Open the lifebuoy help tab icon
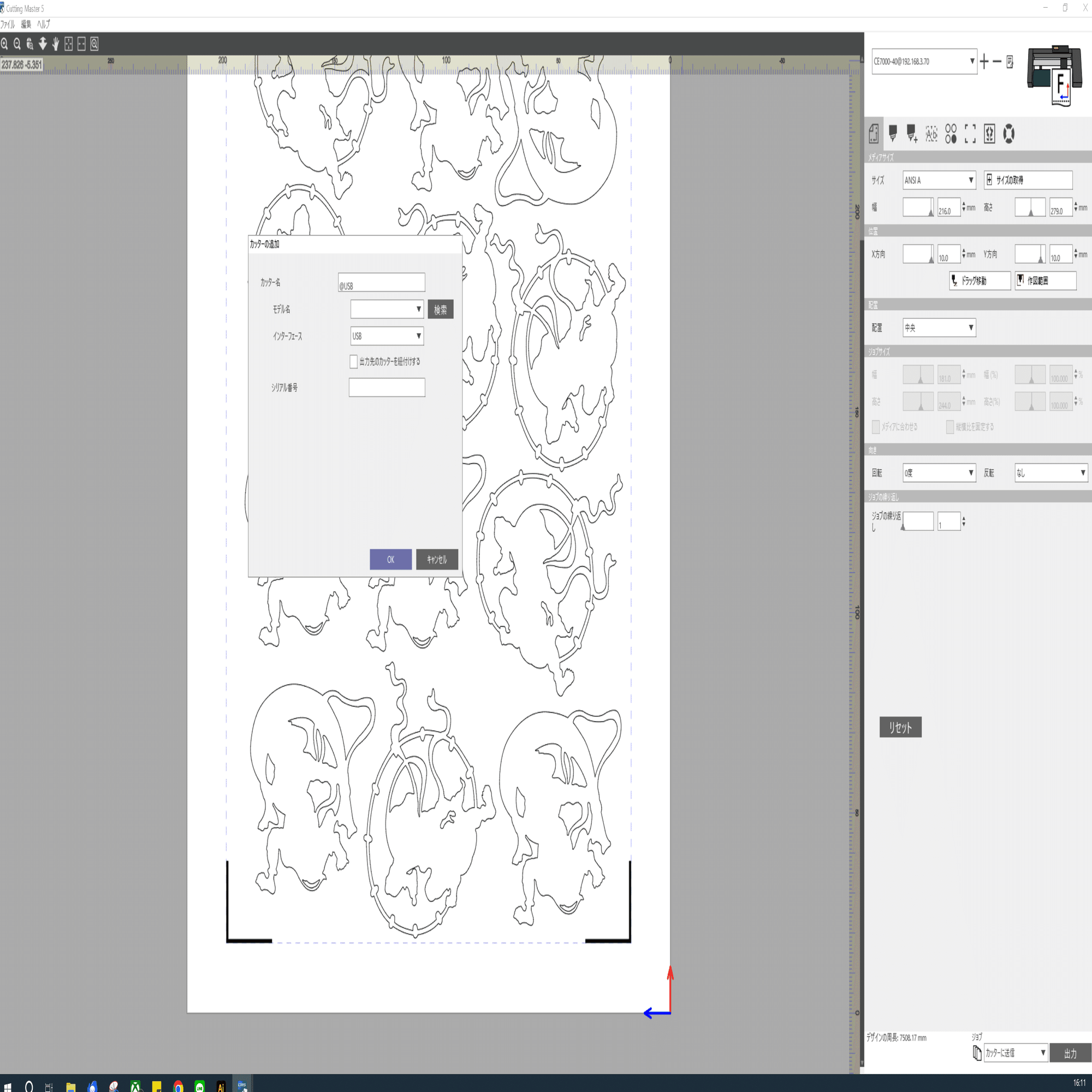The height and width of the screenshot is (1092, 1092). (x=1008, y=134)
